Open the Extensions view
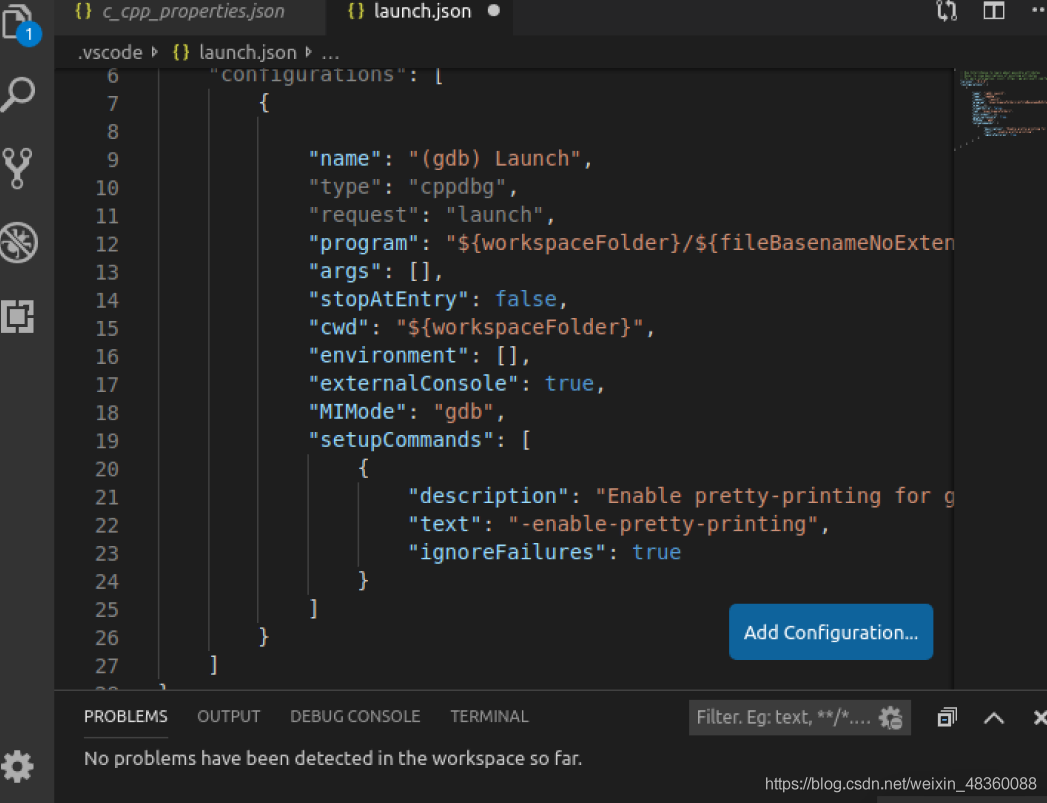This screenshot has height=803, width=1047. [x=17, y=316]
